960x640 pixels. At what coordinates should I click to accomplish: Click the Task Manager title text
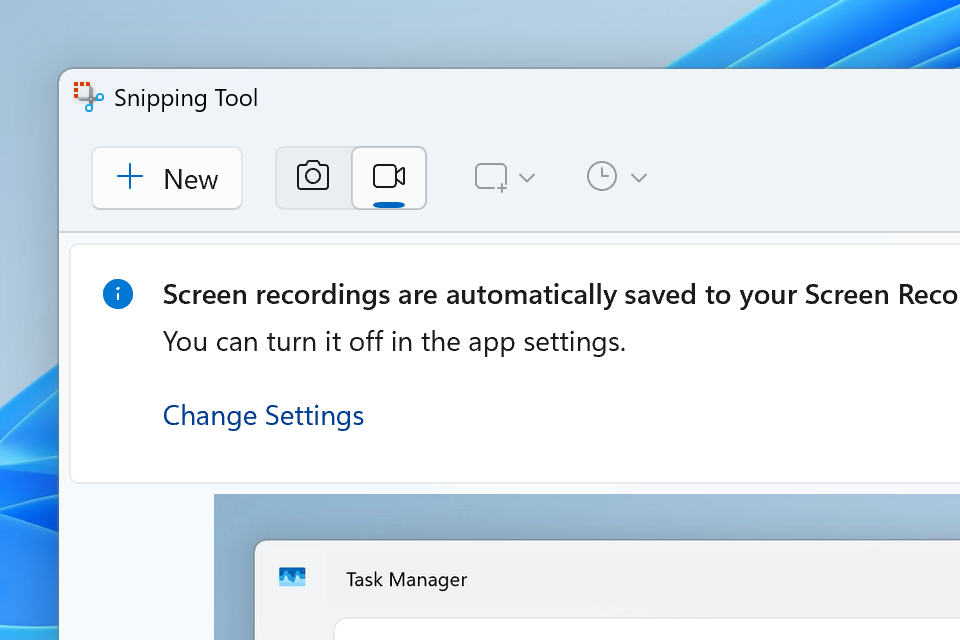(x=406, y=579)
